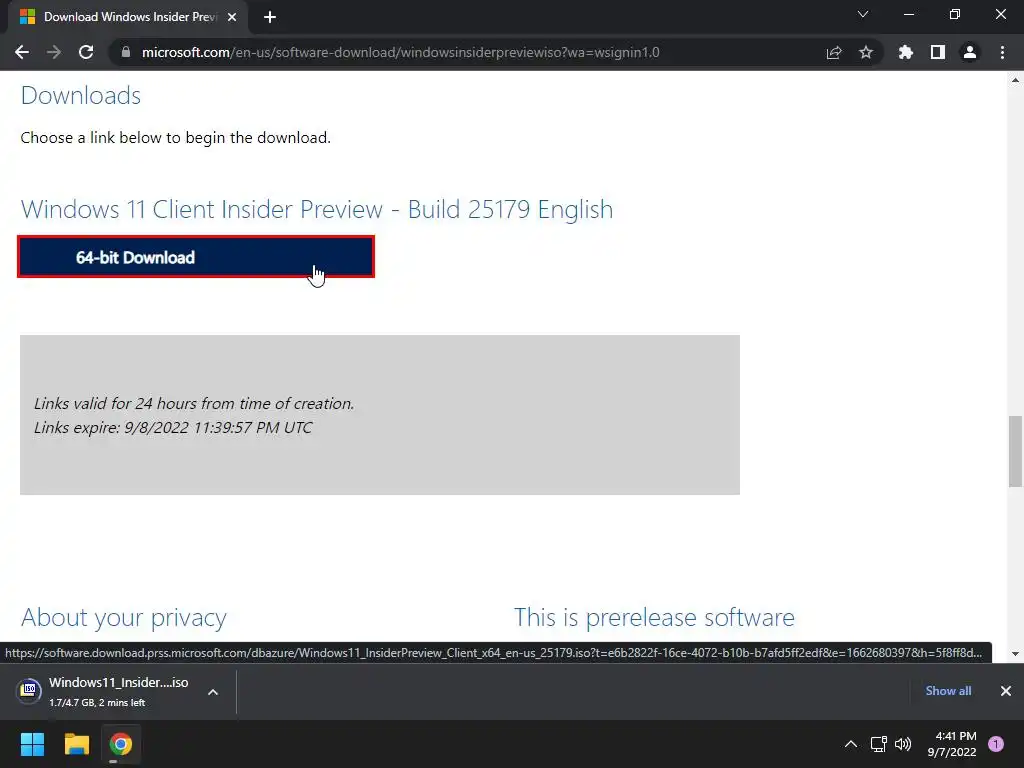
Task: Go back to the previous page
Action: [x=22, y=52]
